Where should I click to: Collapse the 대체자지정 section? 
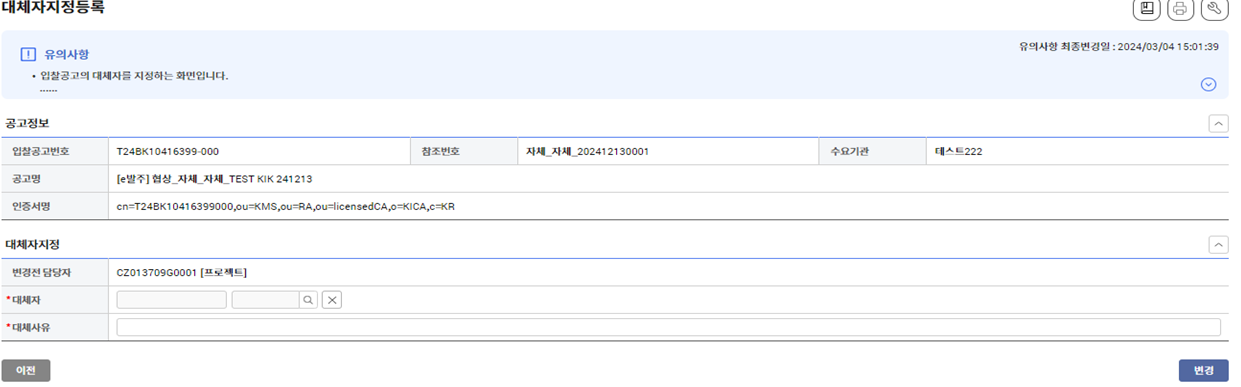tap(1218, 245)
